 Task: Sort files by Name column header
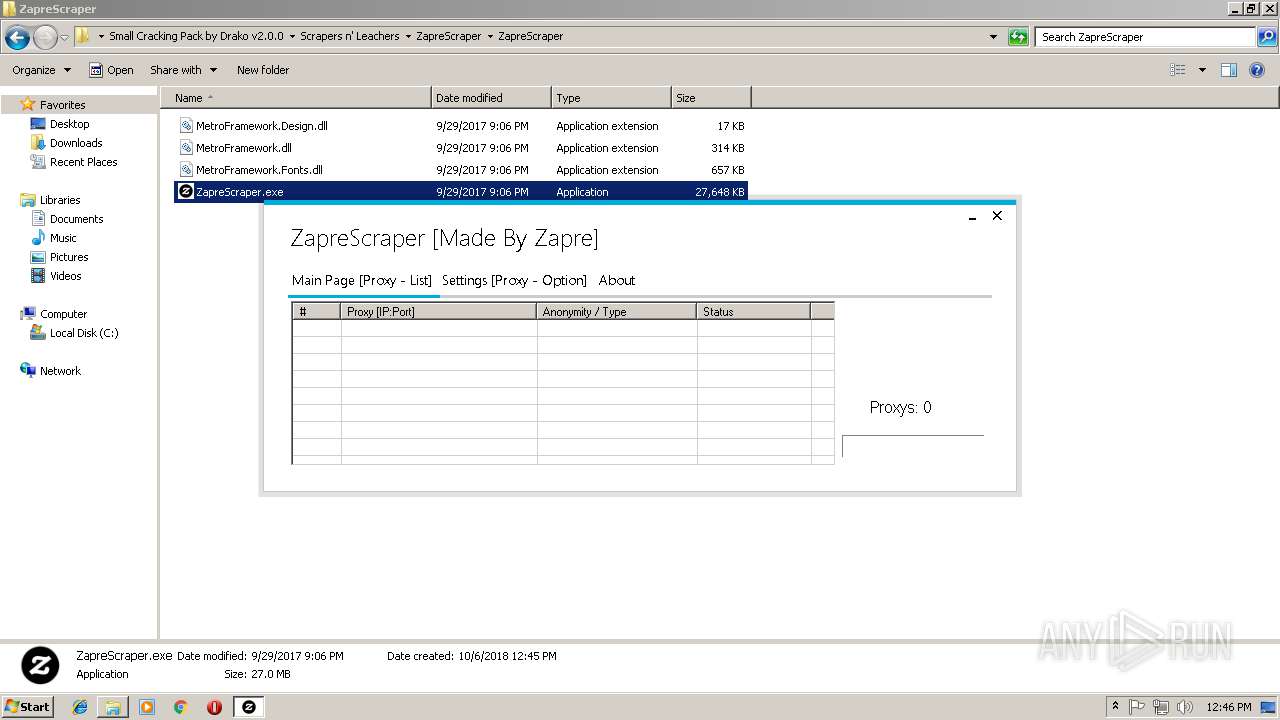click(x=296, y=98)
